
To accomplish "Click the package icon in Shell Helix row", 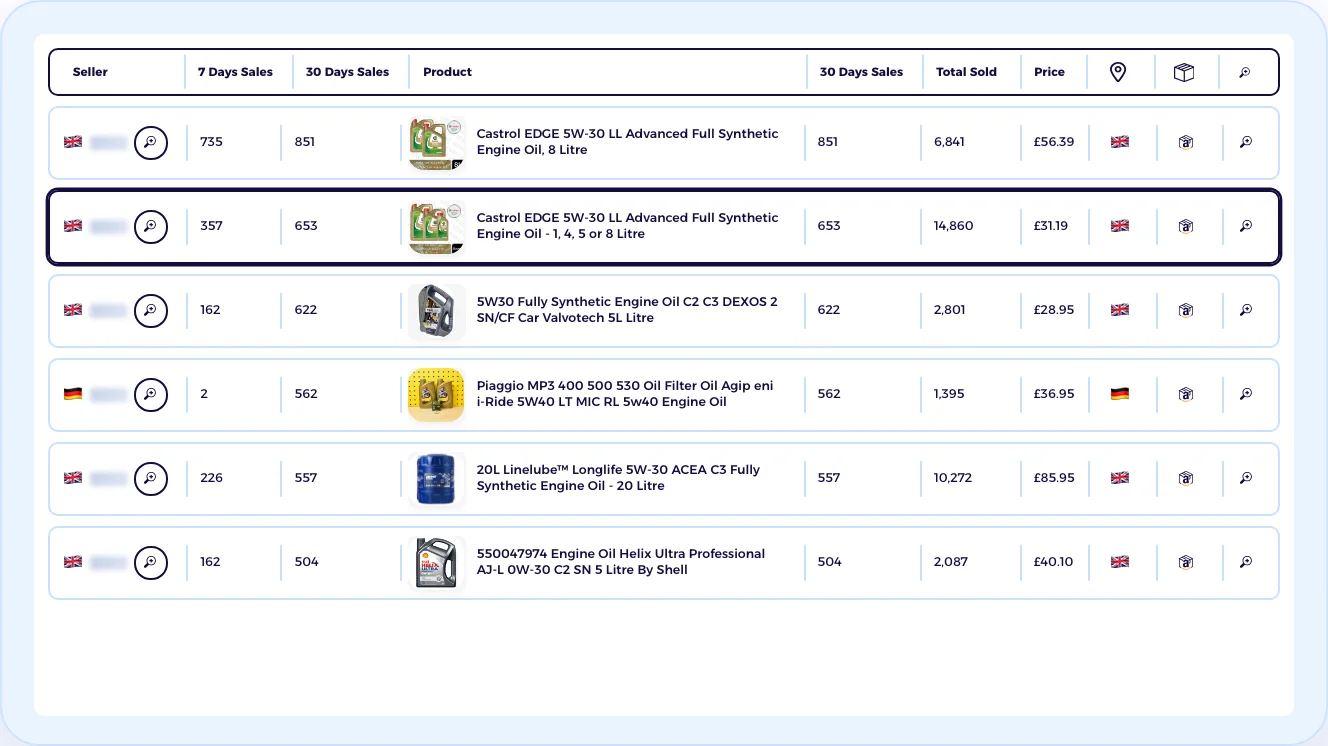I will click(1186, 562).
